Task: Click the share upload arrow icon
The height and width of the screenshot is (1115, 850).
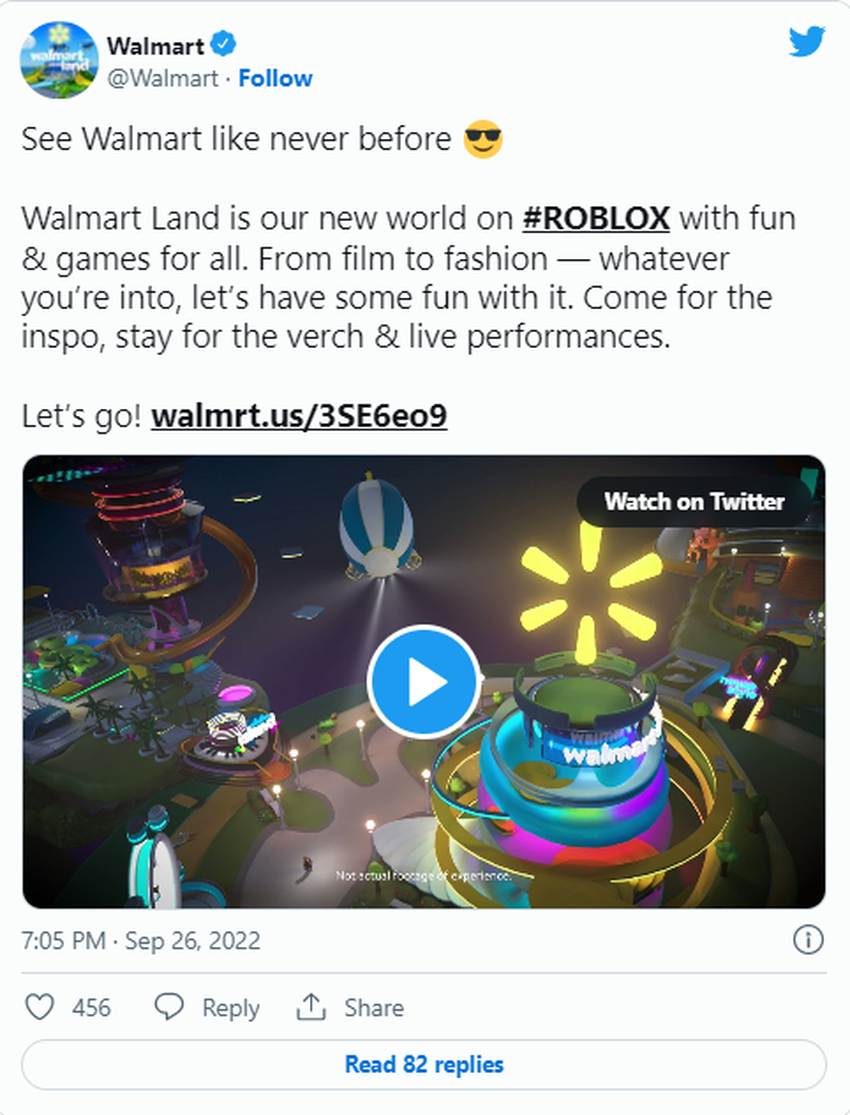Action: click(x=311, y=1006)
